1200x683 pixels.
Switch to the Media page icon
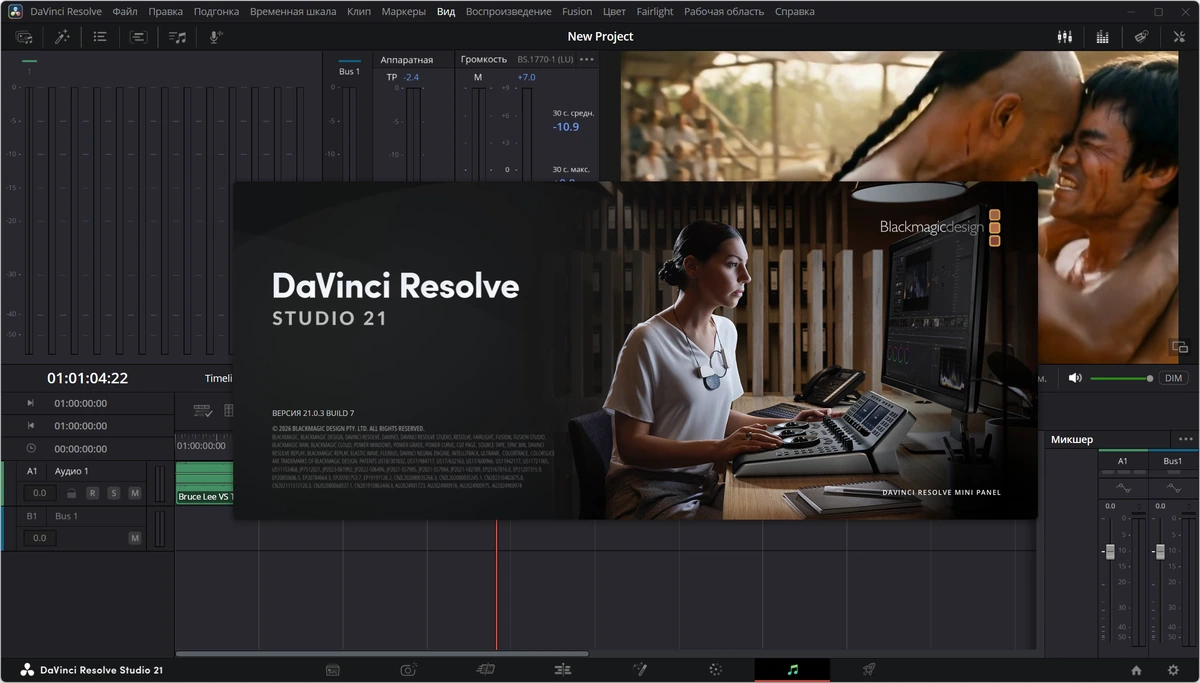coord(333,669)
